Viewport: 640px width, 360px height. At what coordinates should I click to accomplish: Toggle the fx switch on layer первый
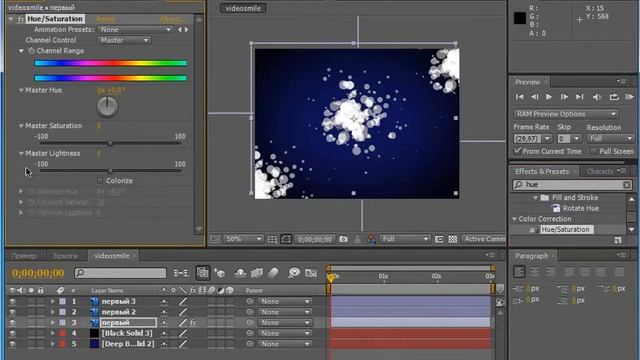point(193,323)
